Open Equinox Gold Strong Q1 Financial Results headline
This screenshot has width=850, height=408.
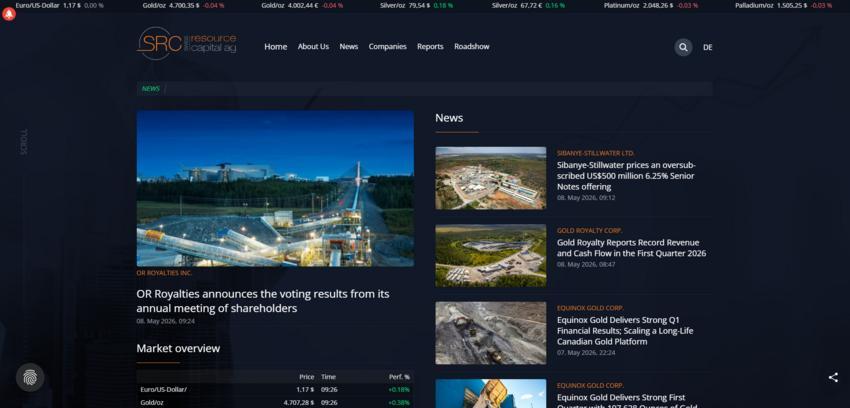[624, 331]
